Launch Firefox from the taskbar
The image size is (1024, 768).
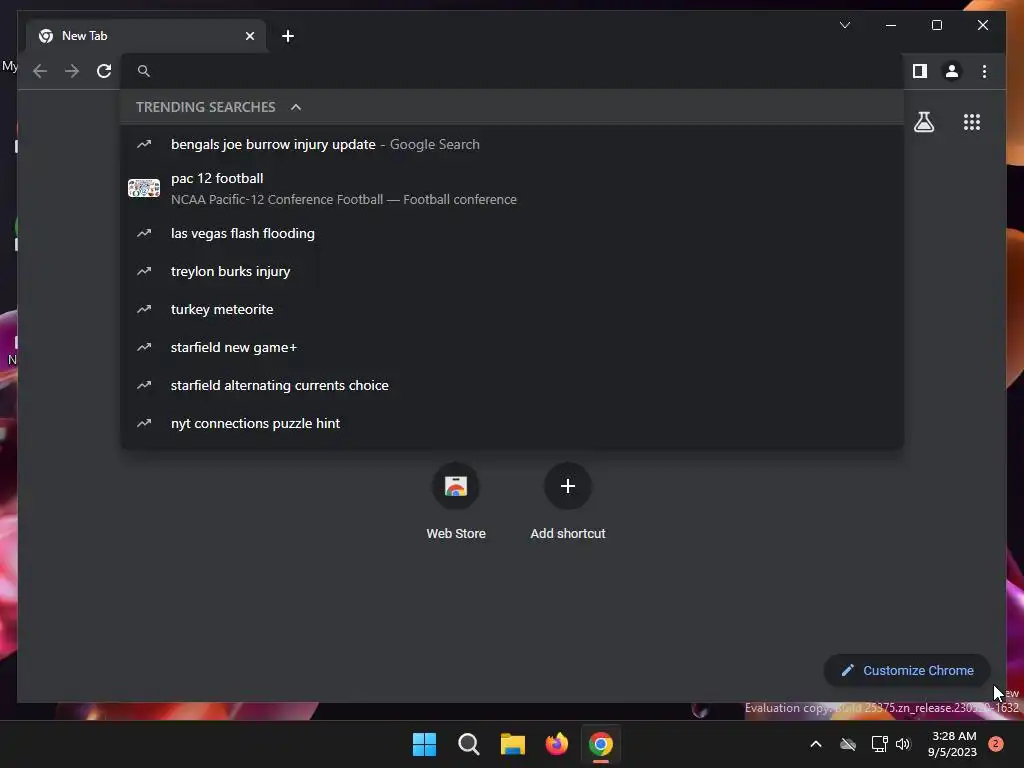557,744
